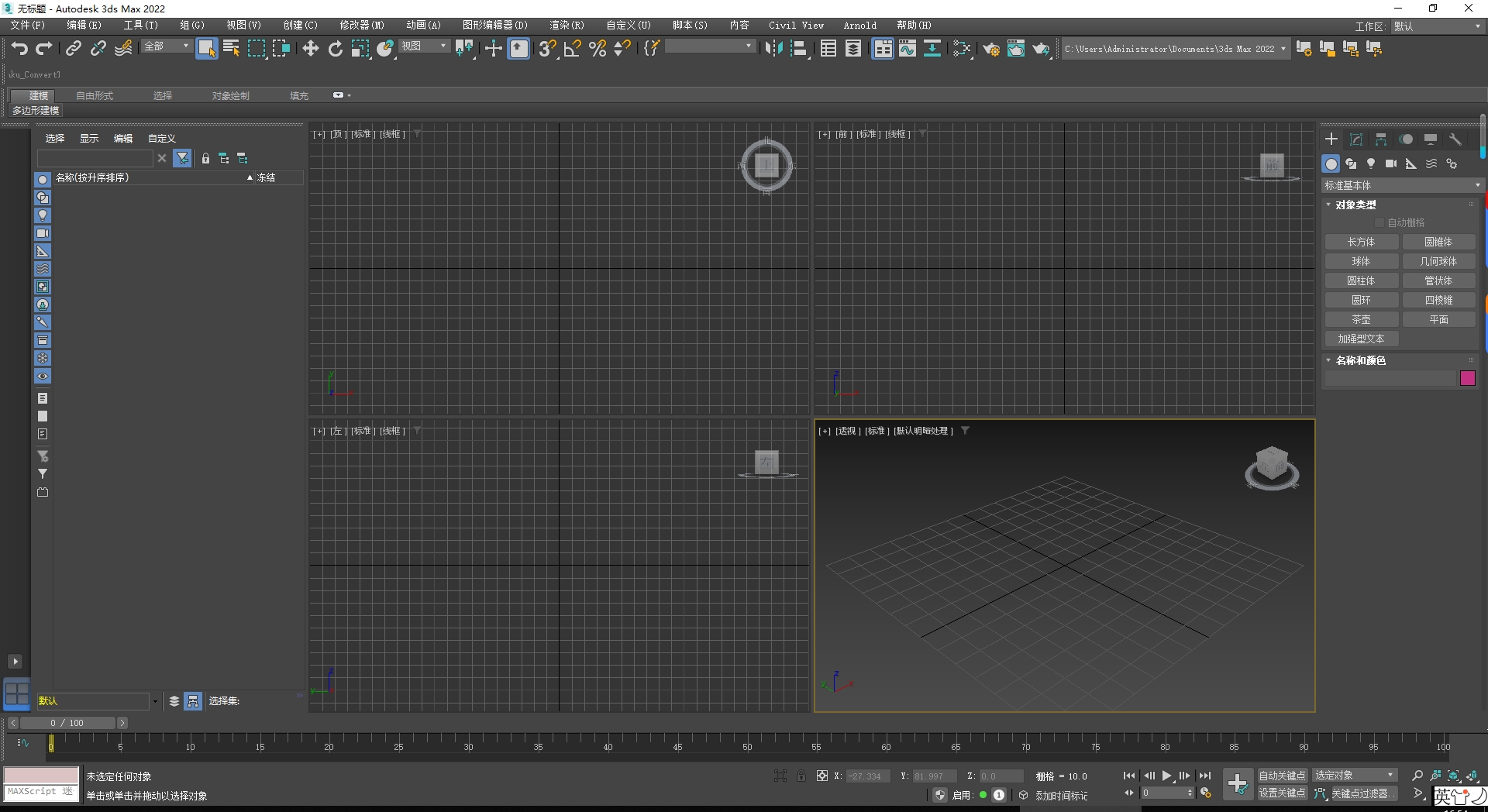This screenshot has width=1488, height=812.
Task: Open the Shapes creation icon
Action: pyautogui.click(x=1351, y=163)
